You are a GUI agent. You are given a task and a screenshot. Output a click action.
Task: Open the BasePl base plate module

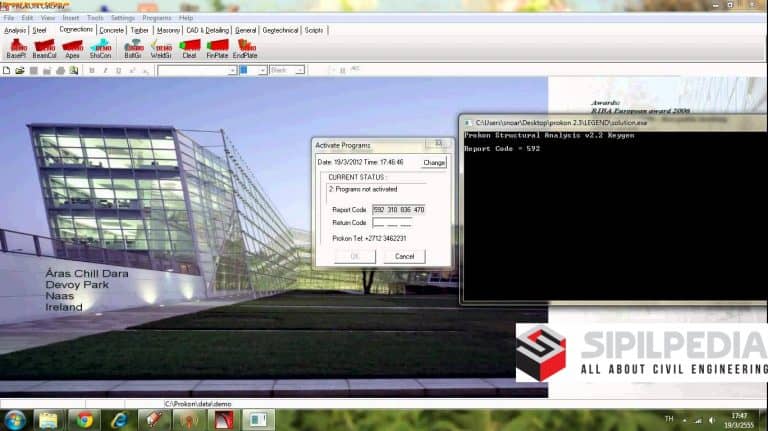[x=16, y=48]
